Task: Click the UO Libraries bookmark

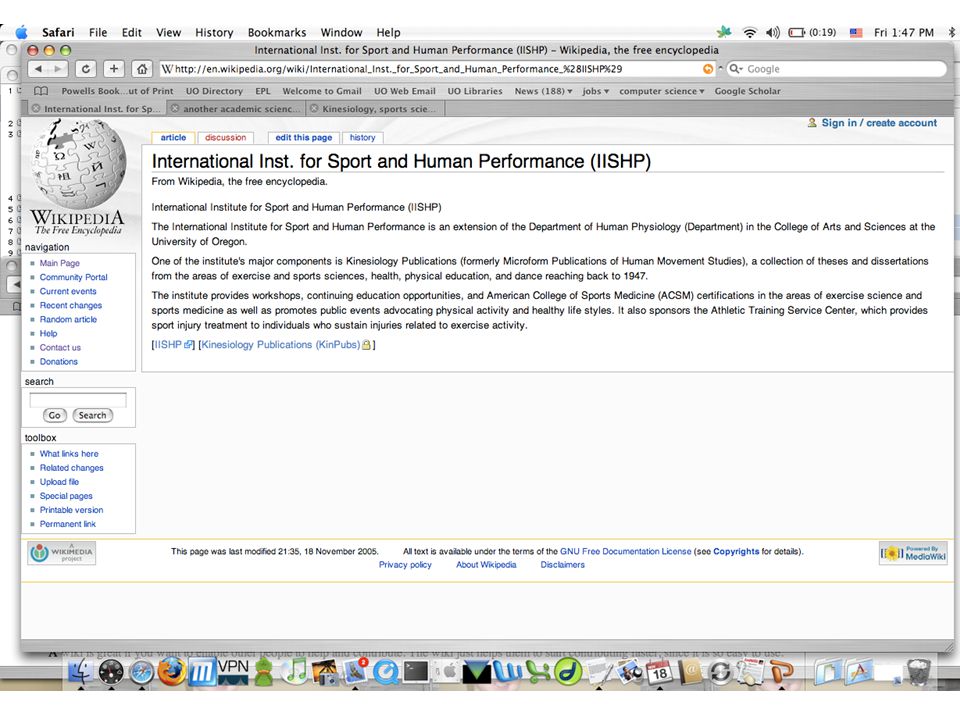Action: click(x=474, y=91)
